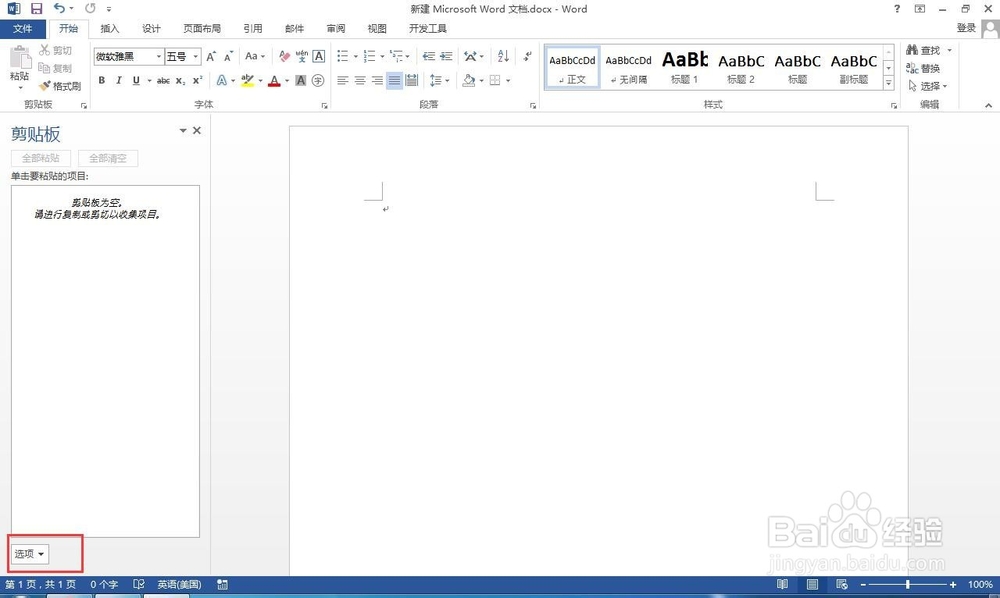Click the Save icon in quick access toolbar
This screenshot has height=598, width=1000.
(36, 8)
